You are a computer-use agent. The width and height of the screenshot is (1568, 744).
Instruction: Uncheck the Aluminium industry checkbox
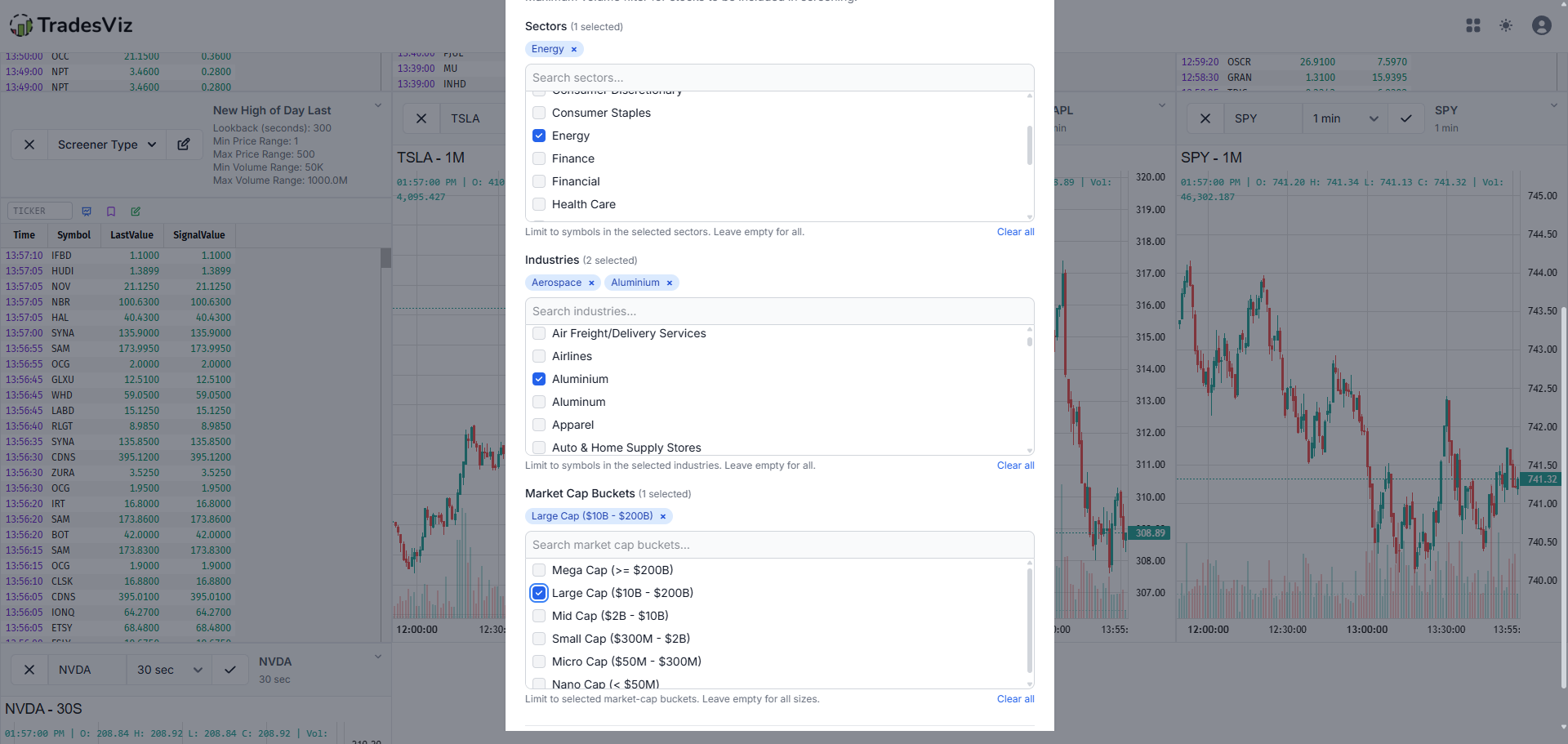539,379
